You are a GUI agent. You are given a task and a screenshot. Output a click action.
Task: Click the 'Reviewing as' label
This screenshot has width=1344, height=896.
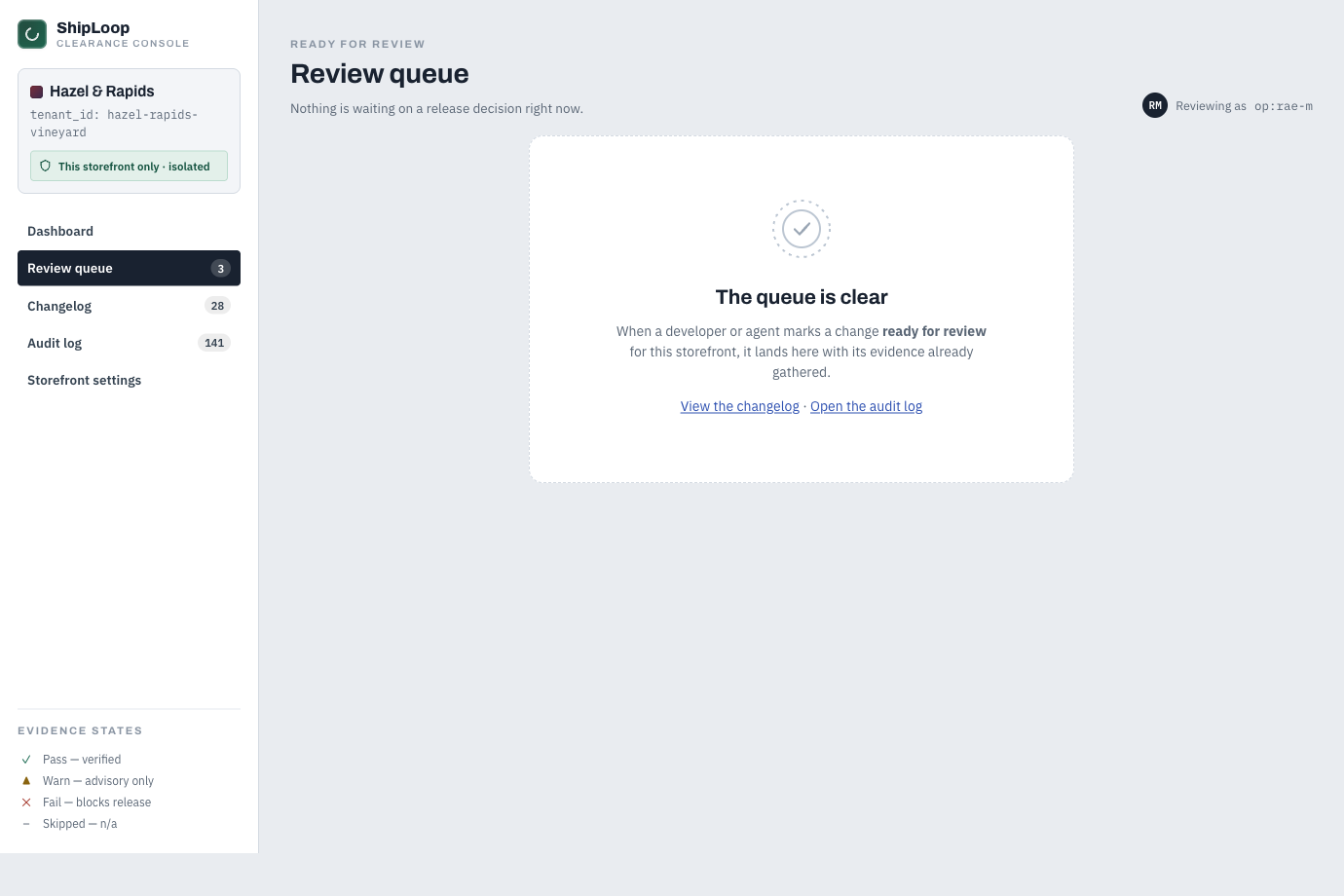click(1211, 106)
